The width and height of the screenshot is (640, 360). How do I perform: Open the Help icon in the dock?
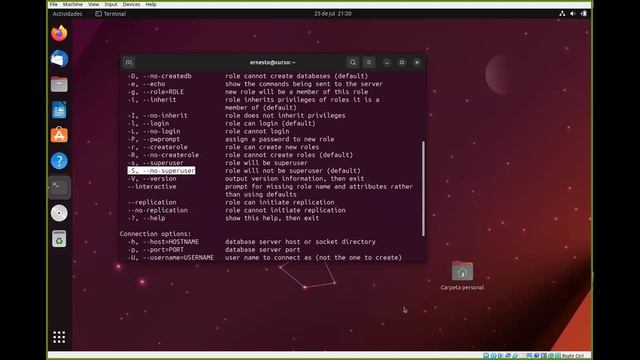tap(59, 161)
